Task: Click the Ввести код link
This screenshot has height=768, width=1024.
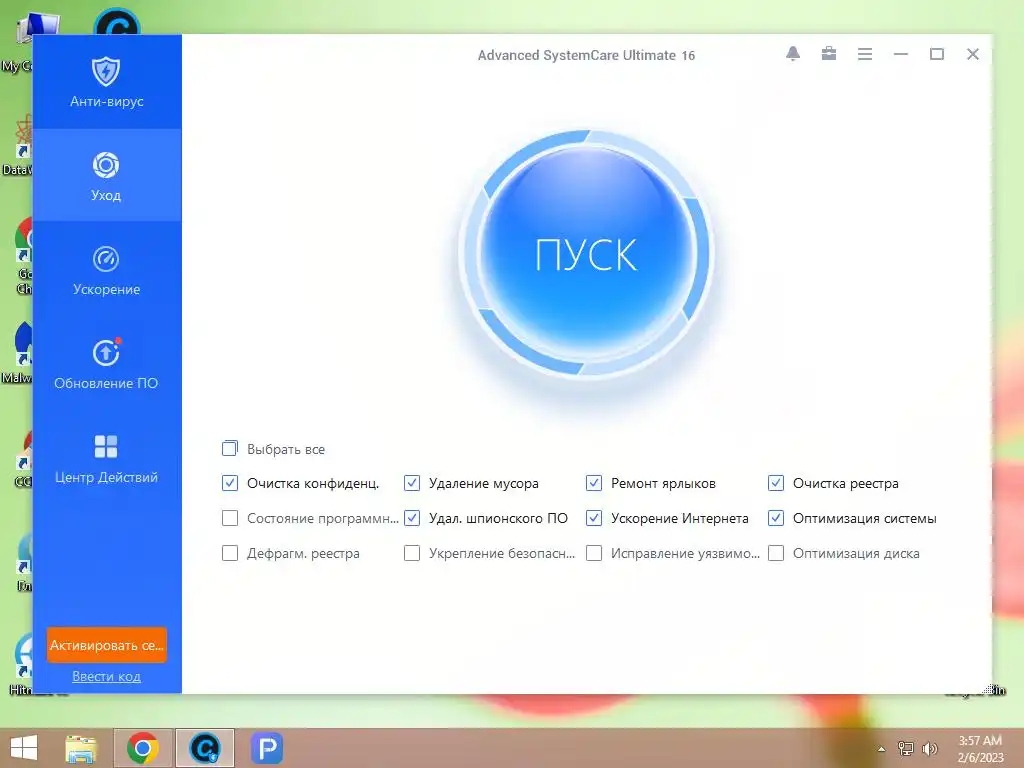Action: pyautogui.click(x=106, y=677)
